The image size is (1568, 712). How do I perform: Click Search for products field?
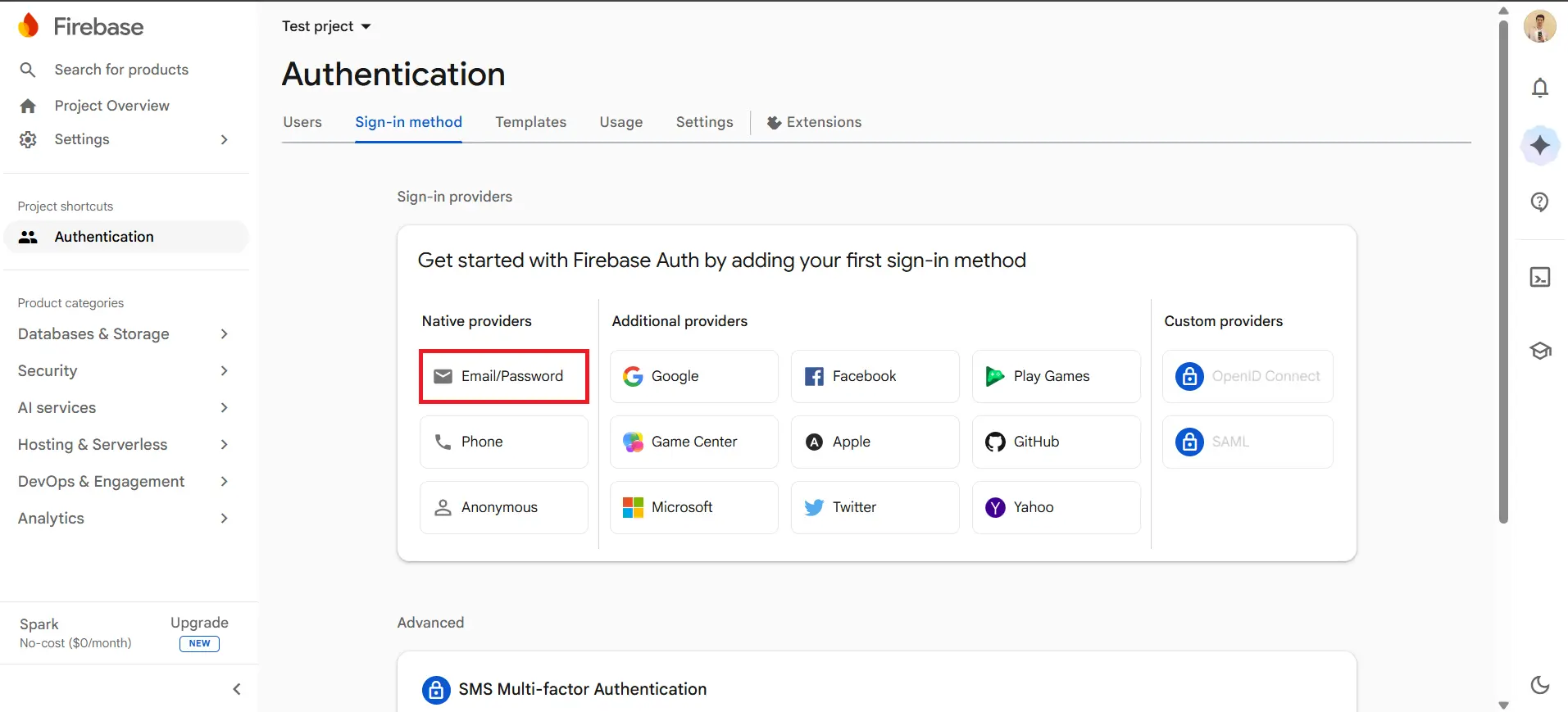coord(121,70)
